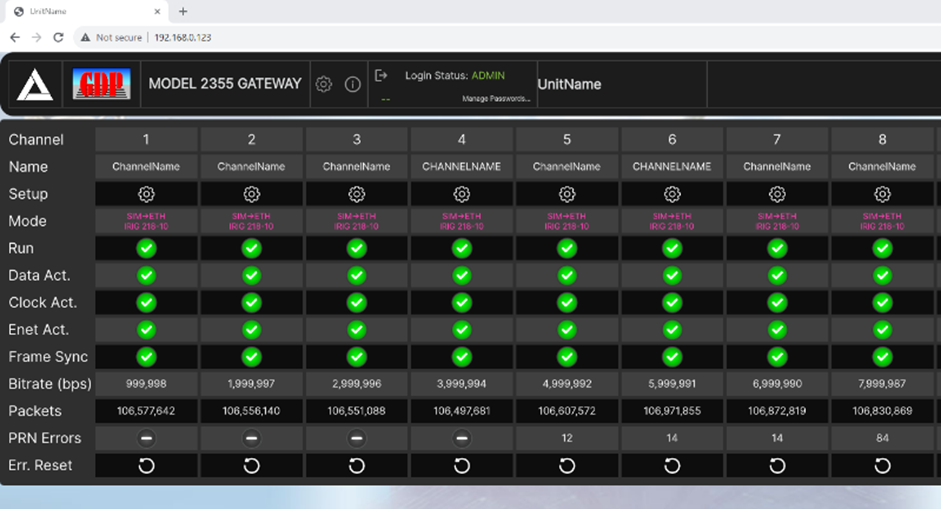This screenshot has width=941, height=509.
Task: Toggle Run status for channel 1
Action: click(x=146, y=248)
